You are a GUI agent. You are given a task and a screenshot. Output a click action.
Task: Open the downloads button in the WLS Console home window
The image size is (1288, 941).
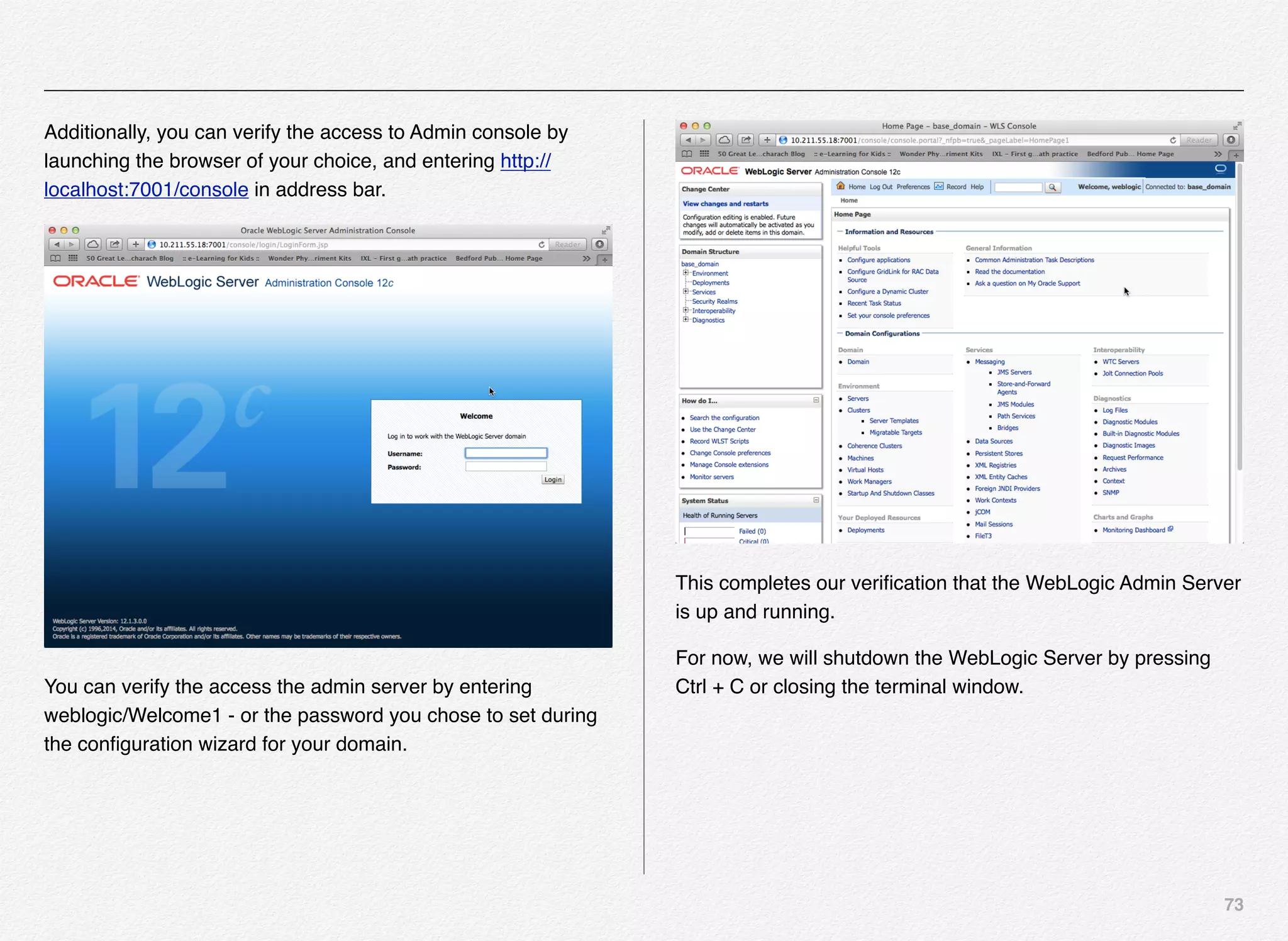pos(1231,140)
